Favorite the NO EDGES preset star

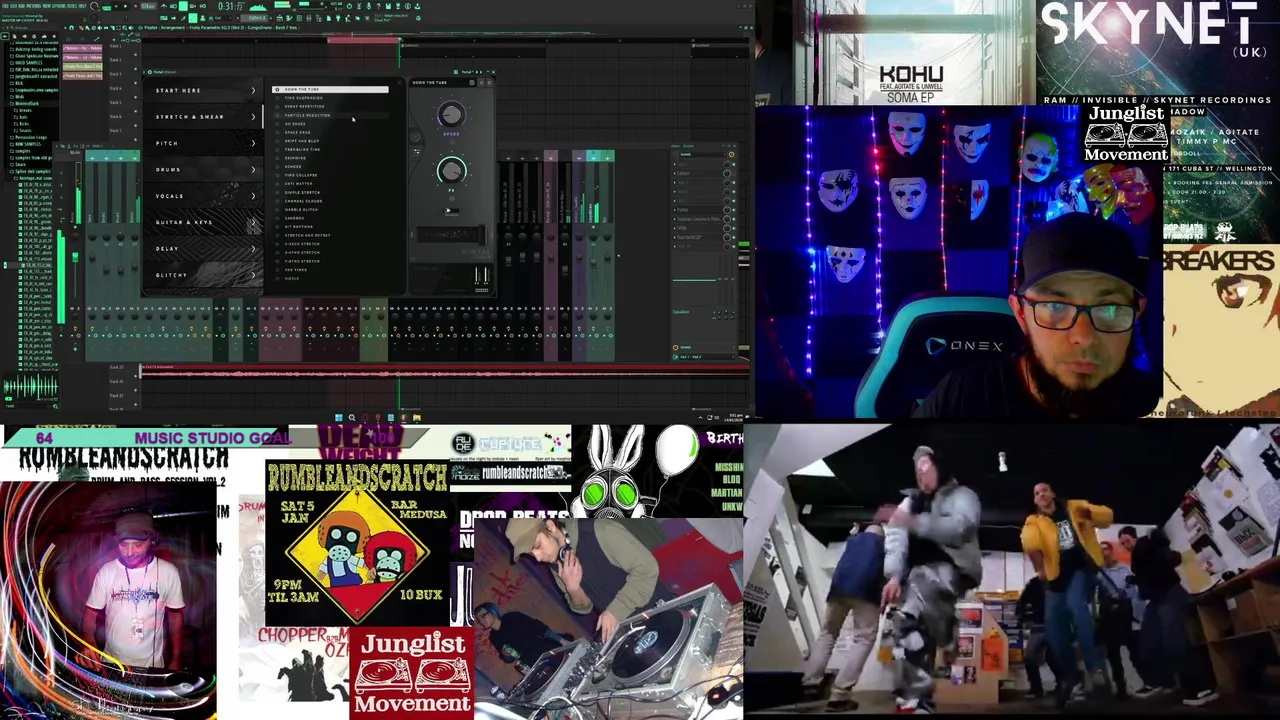click(x=277, y=124)
